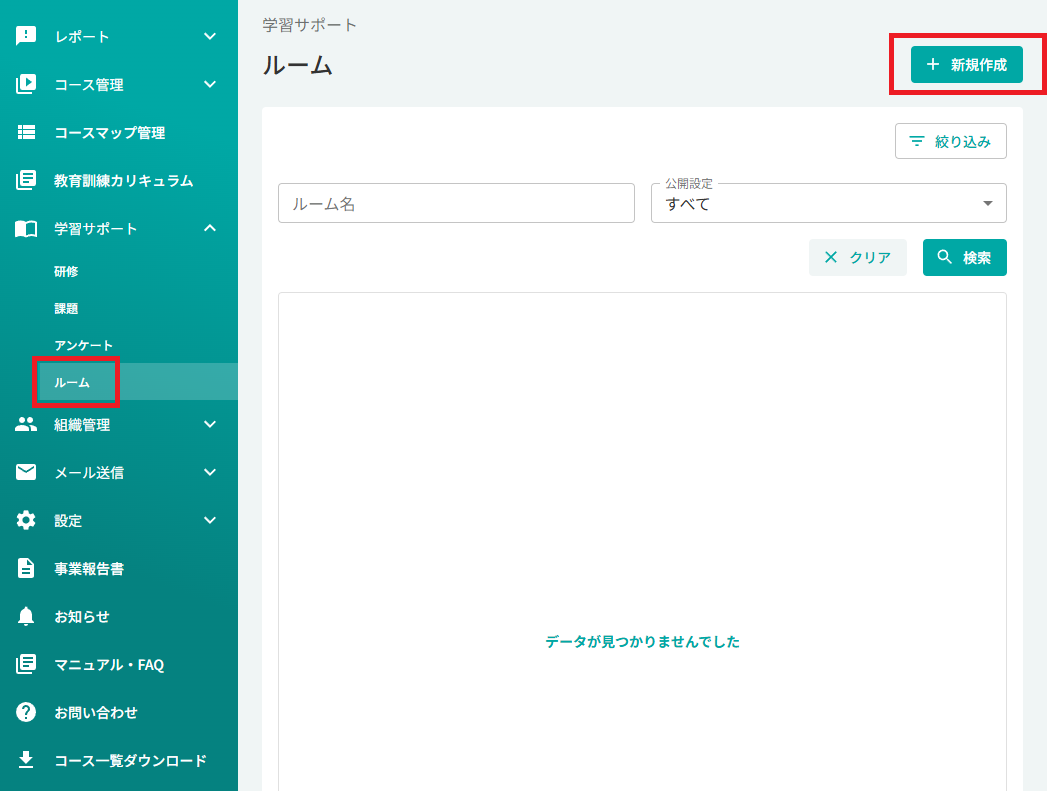Expand the 組織管理 menu chevron
Screen dimensions: 1047x791
(x=210, y=424)
